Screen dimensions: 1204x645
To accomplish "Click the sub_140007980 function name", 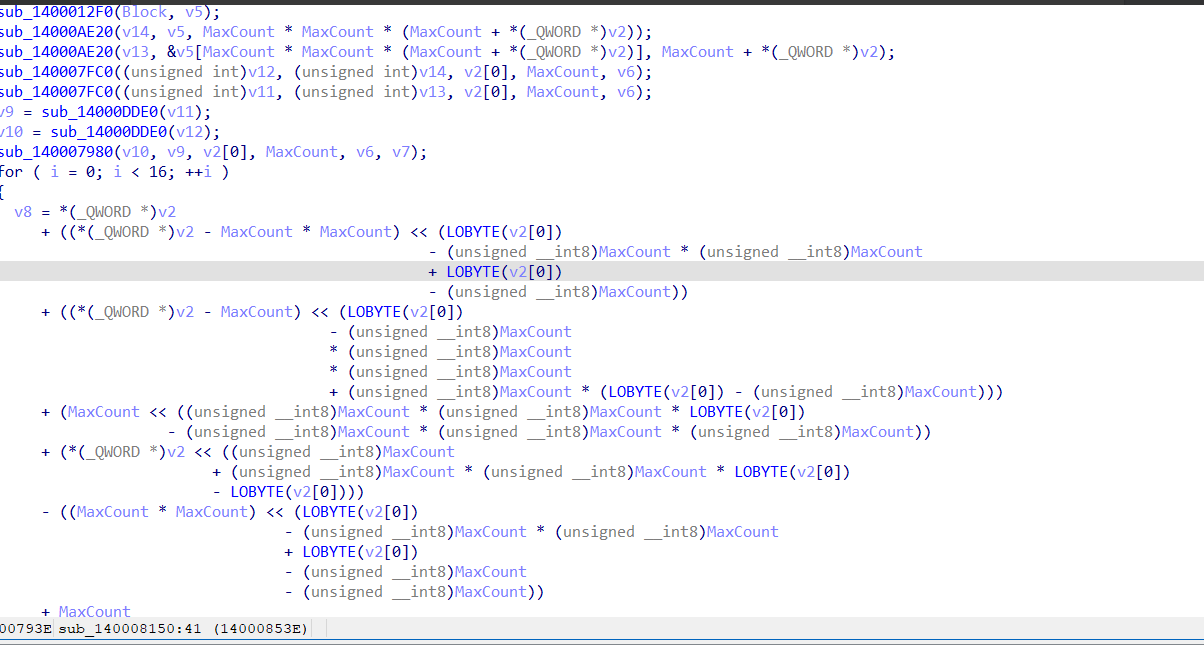I will 56,152.
